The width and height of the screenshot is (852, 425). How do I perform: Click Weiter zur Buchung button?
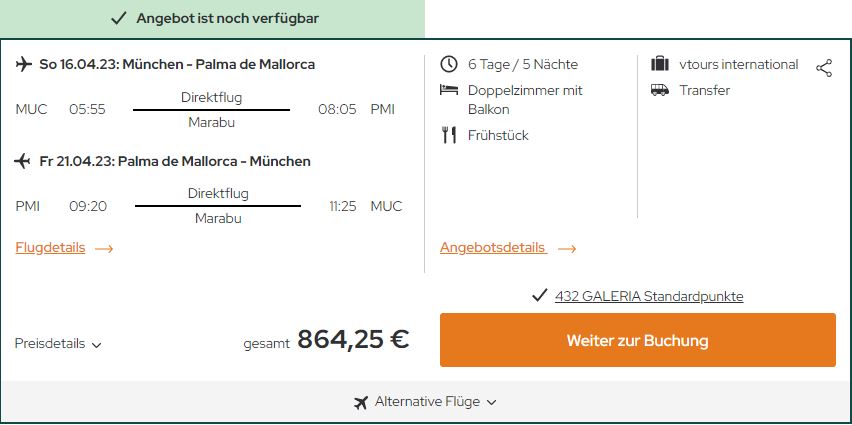tap(638, 340)
